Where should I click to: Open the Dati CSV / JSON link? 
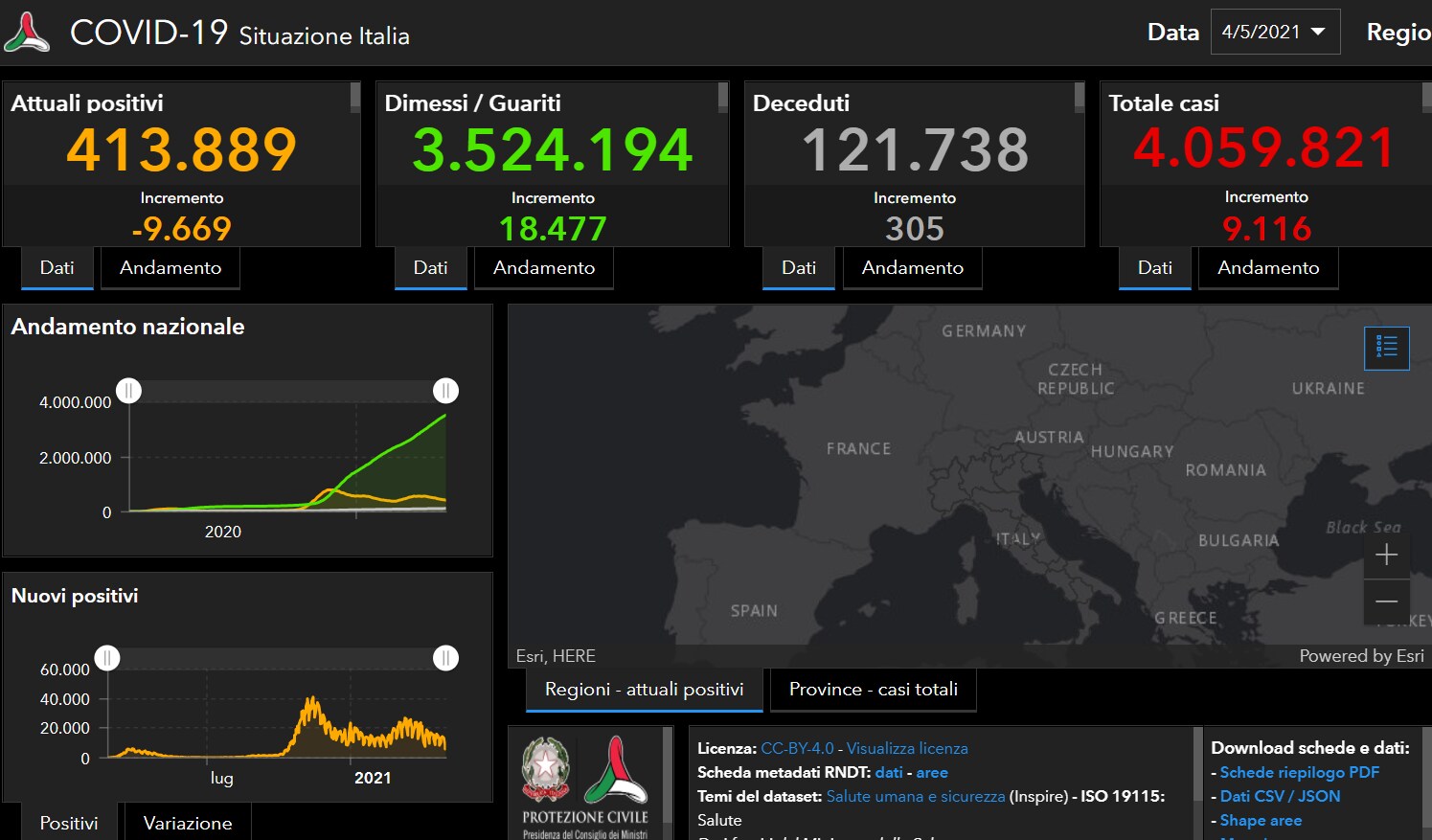tap(1280, 796)
